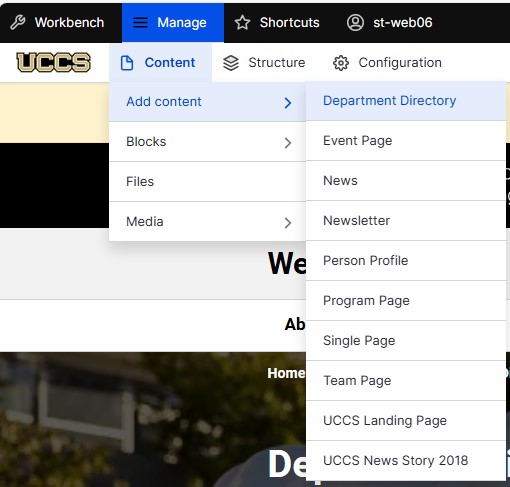Viewport: 510px width, 487px height.
Task: Select Add content menu entry
Action: (207, 102)
